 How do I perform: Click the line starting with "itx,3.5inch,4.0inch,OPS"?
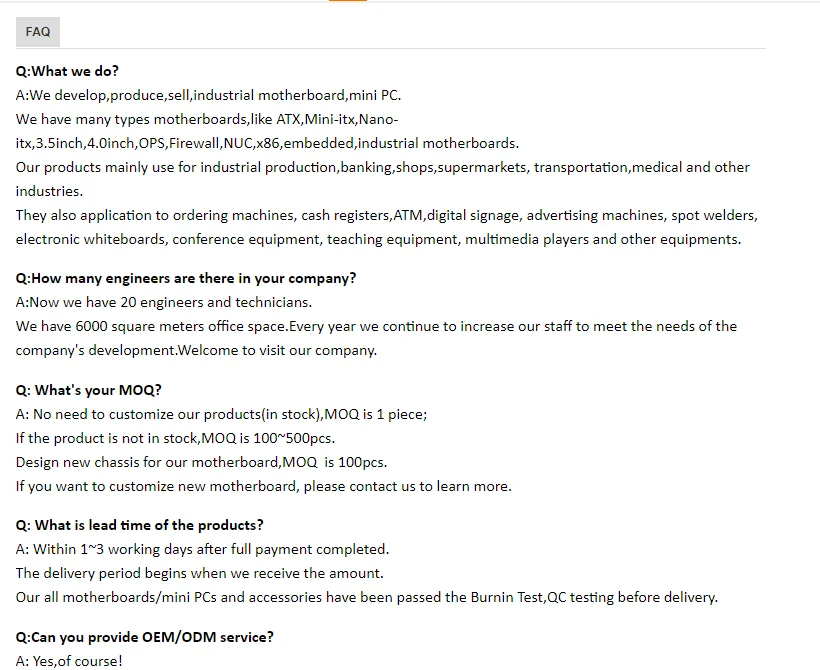267,143
